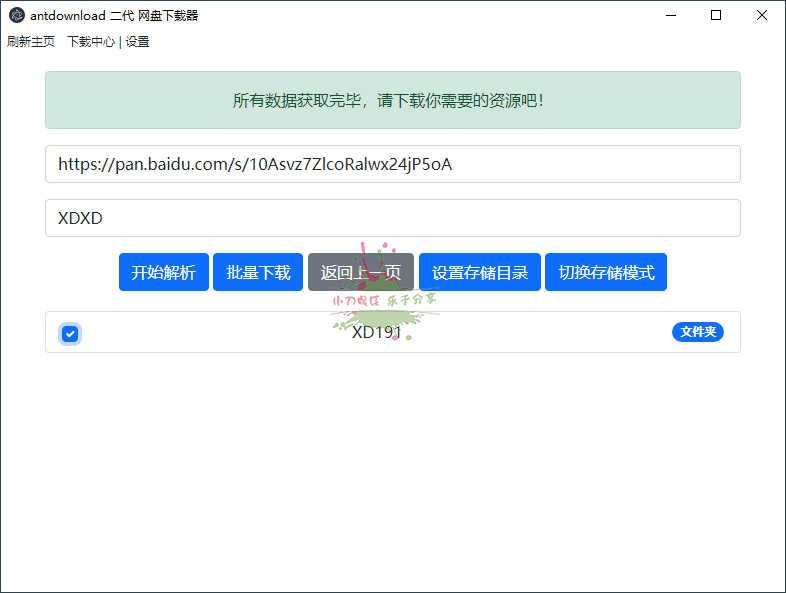Click the XDXD extraction code field
The width and height of the screenshot is (786, 593).
click(x=392, y=218)
